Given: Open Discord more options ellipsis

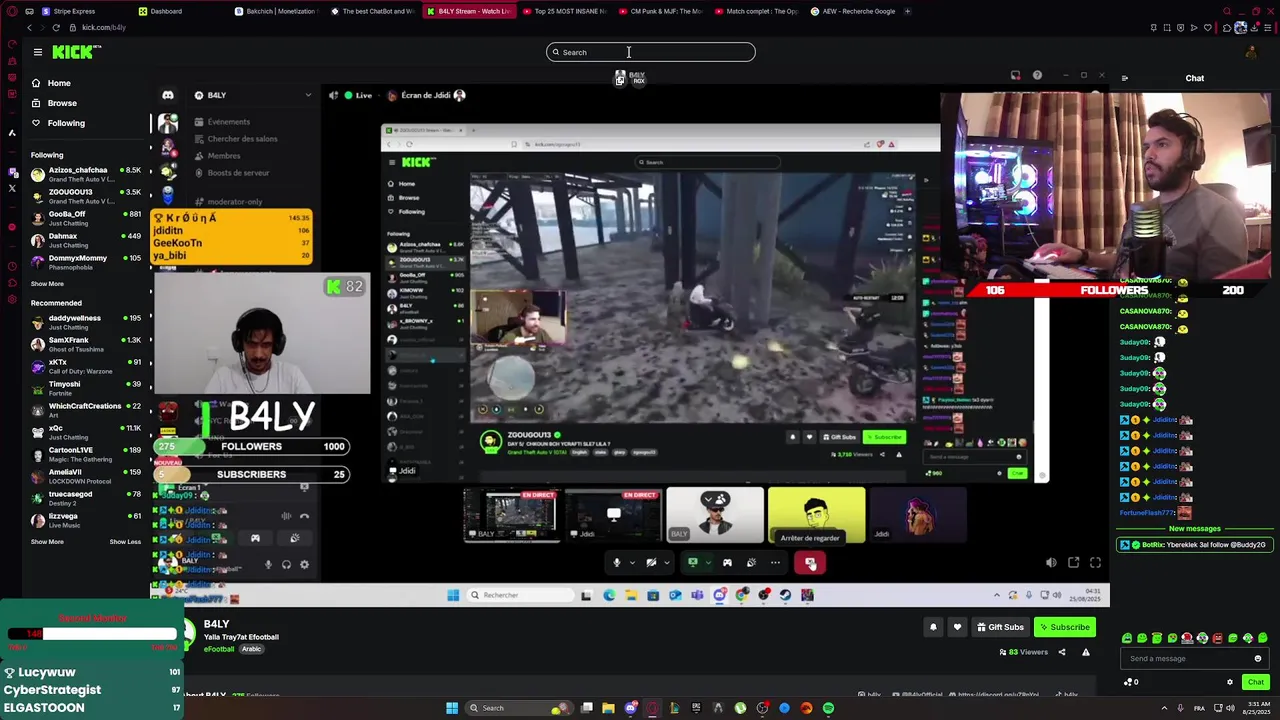Looking at the screenshot, I should click(x=775, y=562).
